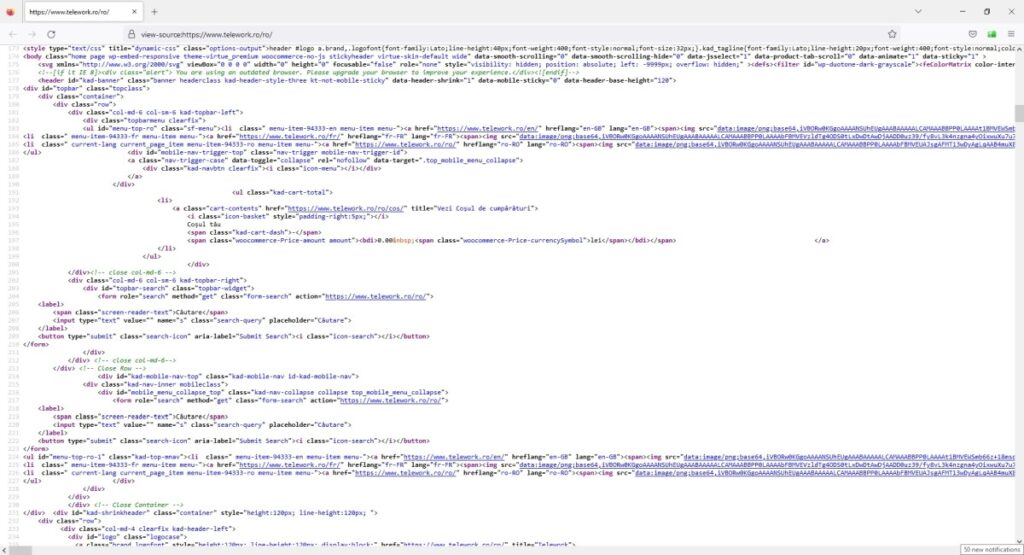Open the data:image/png link on line 184

767,136
